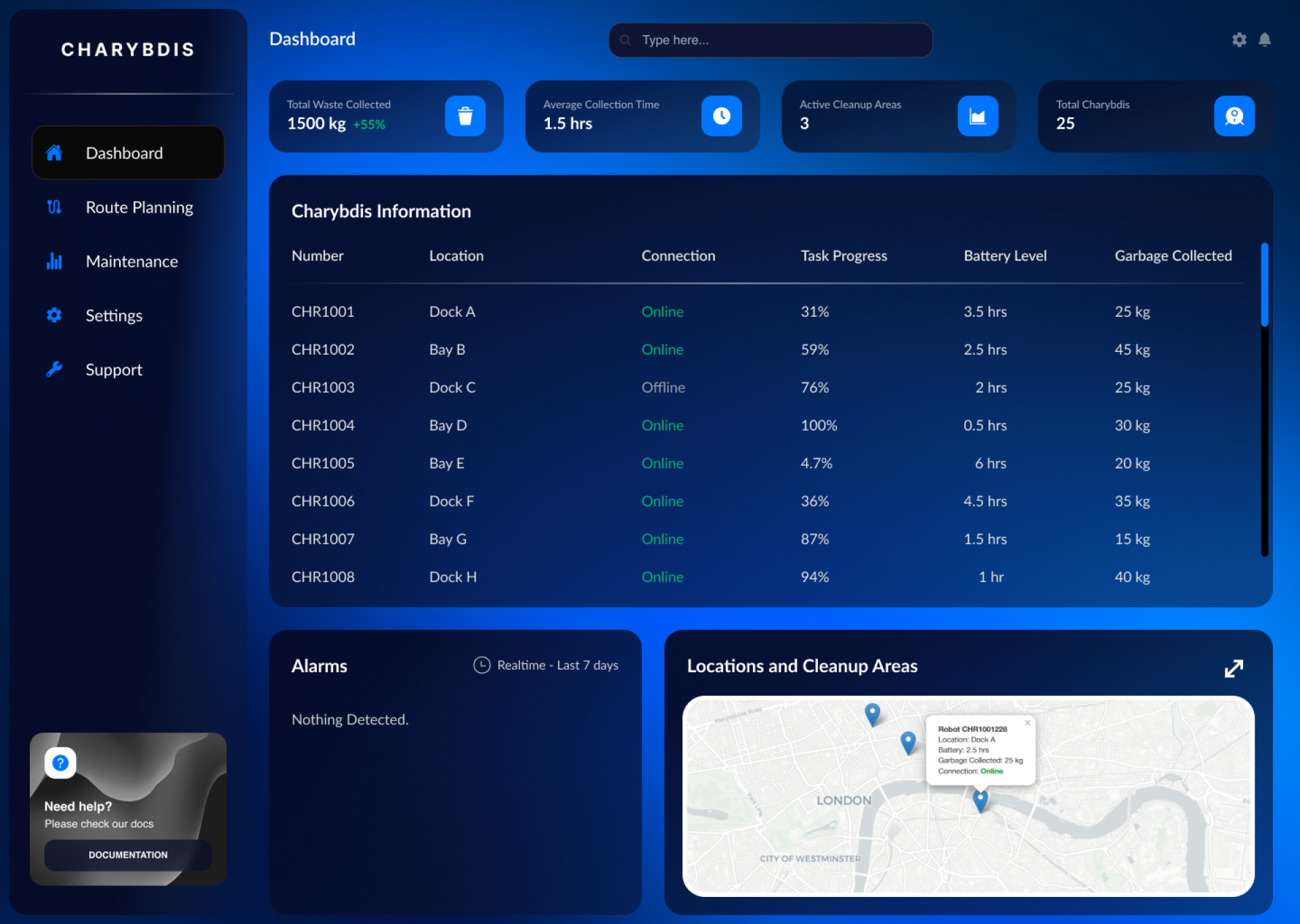Click the Connection column header
The image size is (1300, 924).
(x=678, y=256)
